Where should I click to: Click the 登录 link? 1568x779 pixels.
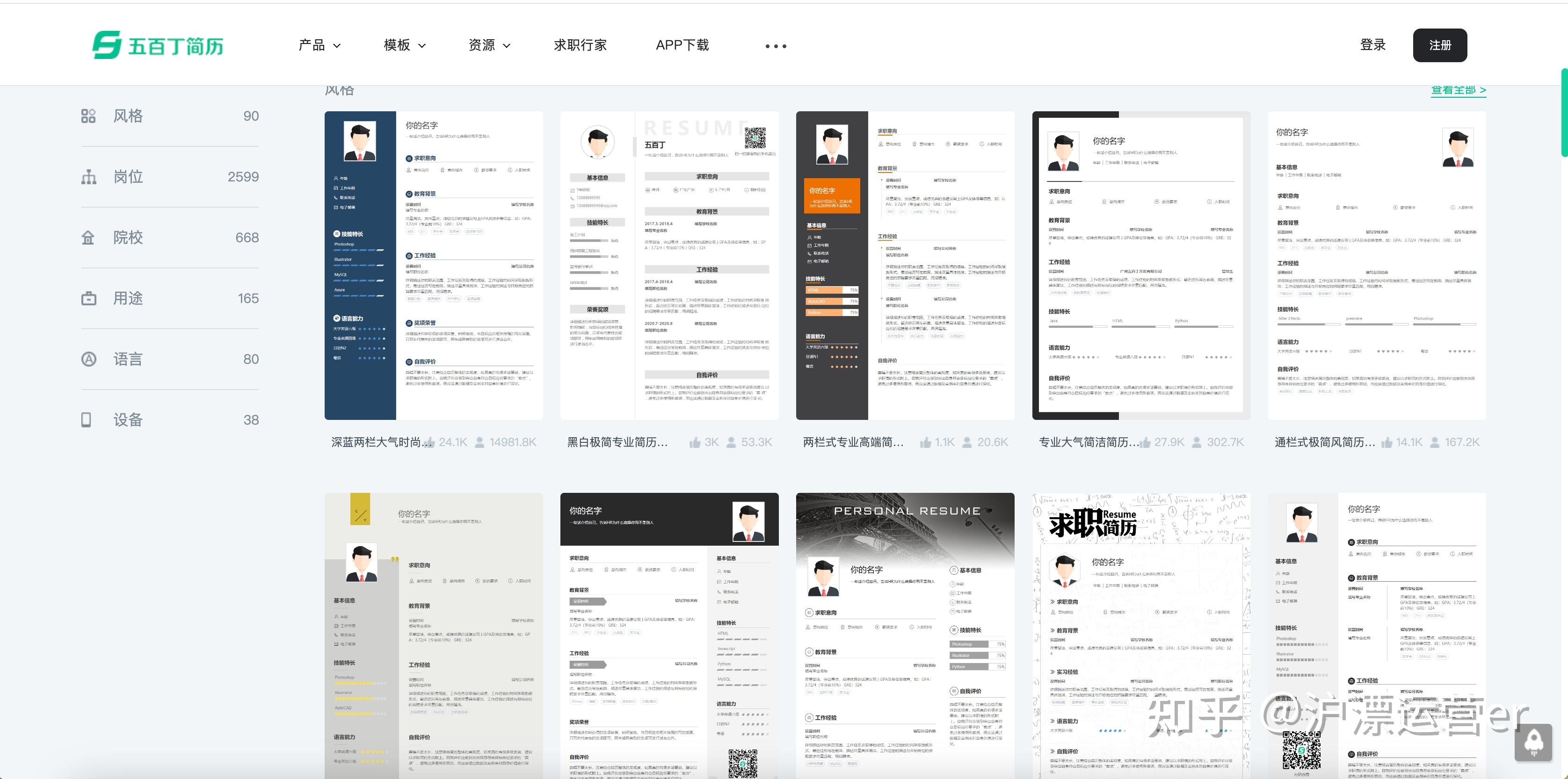coord(1372,45)
